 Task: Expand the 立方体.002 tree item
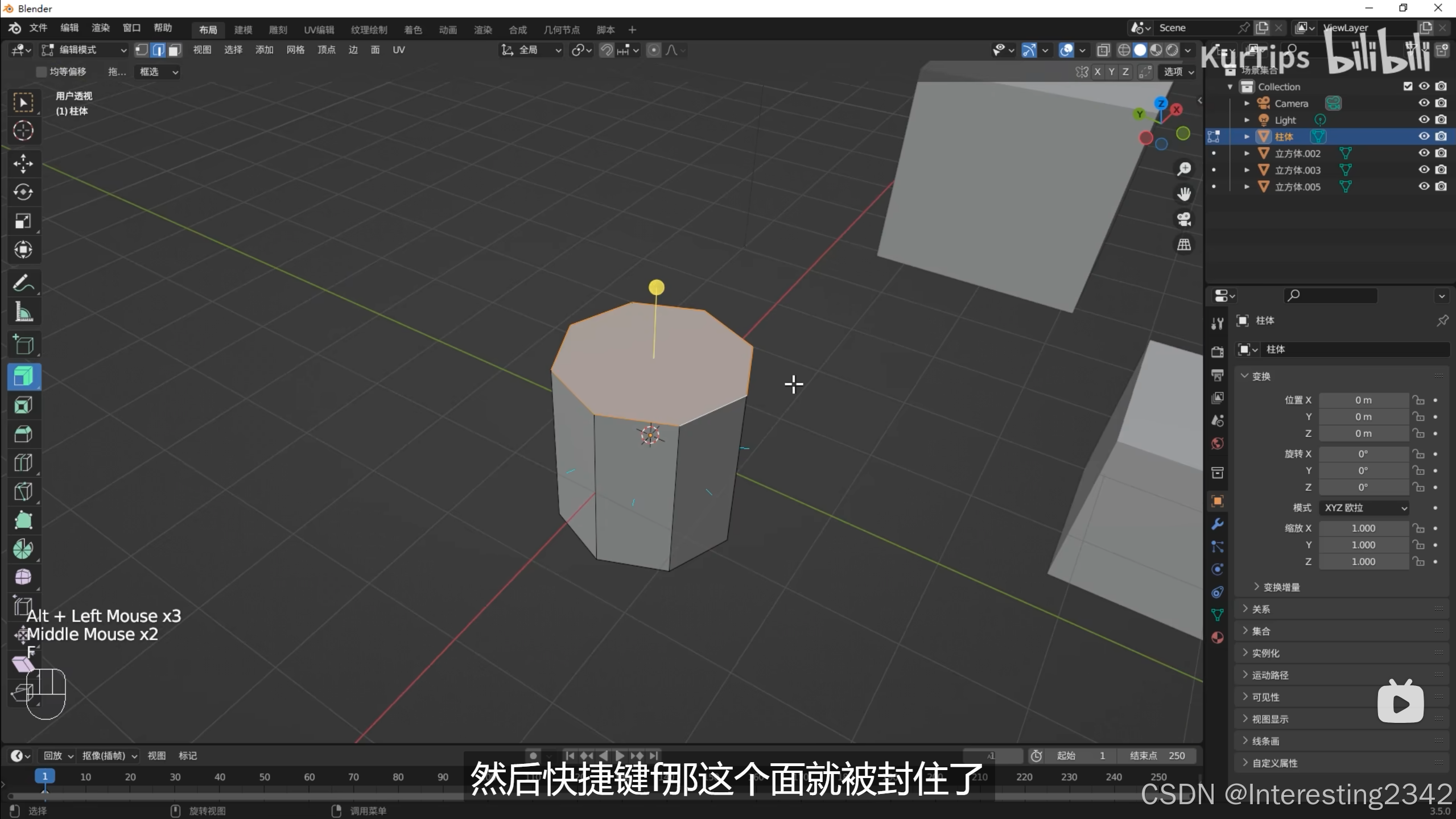[x=1247, y=153]
